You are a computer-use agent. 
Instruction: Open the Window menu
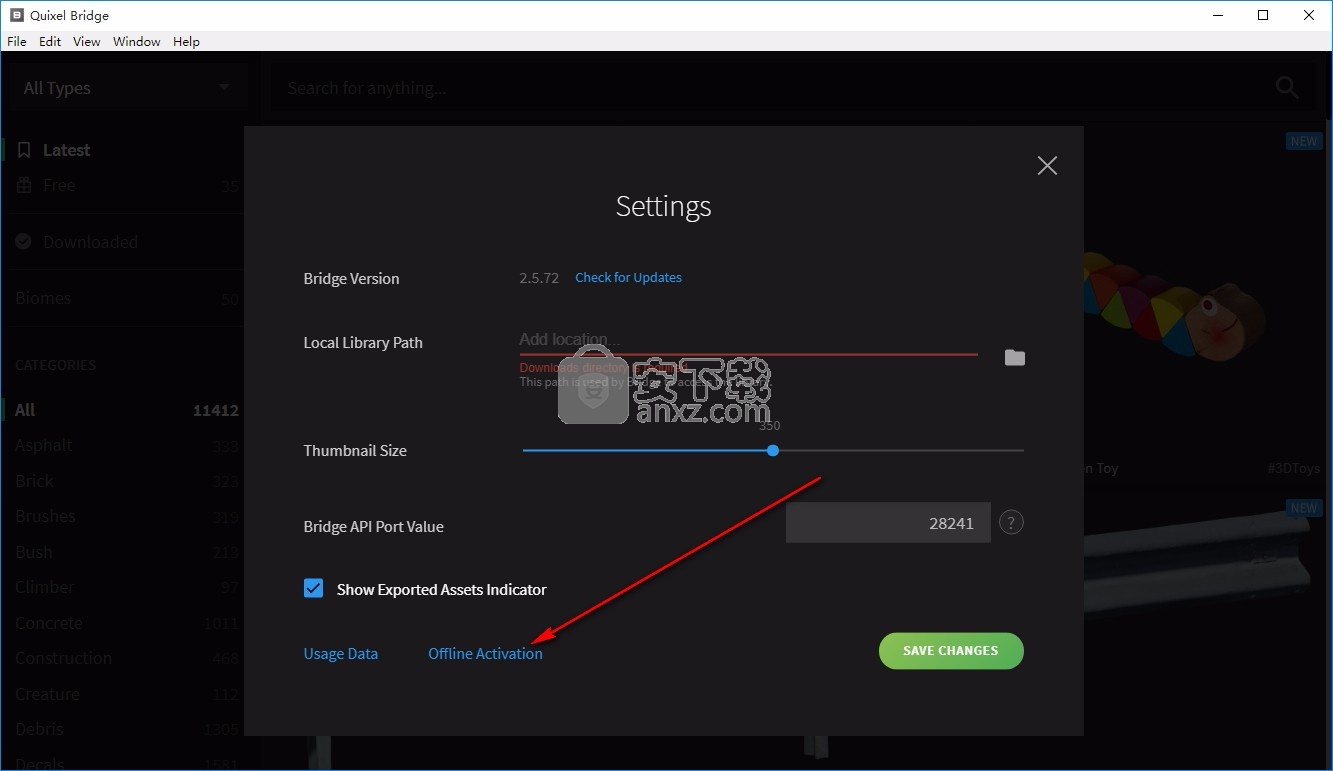[x=137, y=41]
